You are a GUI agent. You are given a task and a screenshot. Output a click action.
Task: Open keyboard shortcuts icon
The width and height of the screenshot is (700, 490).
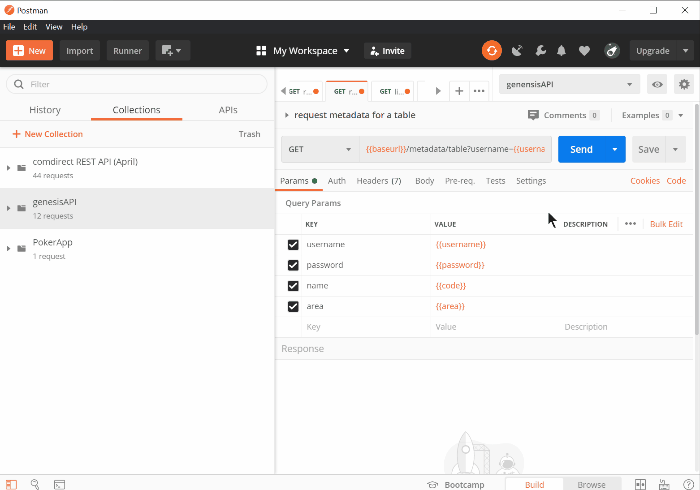[664, 484]
